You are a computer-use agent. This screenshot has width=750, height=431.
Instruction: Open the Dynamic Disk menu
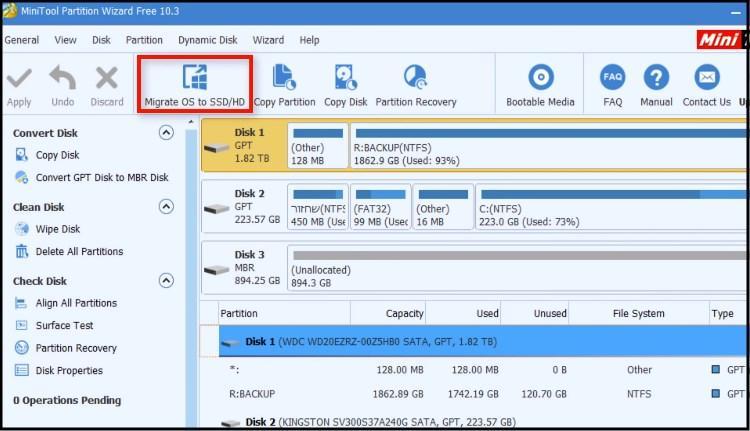tap(208, 40)
